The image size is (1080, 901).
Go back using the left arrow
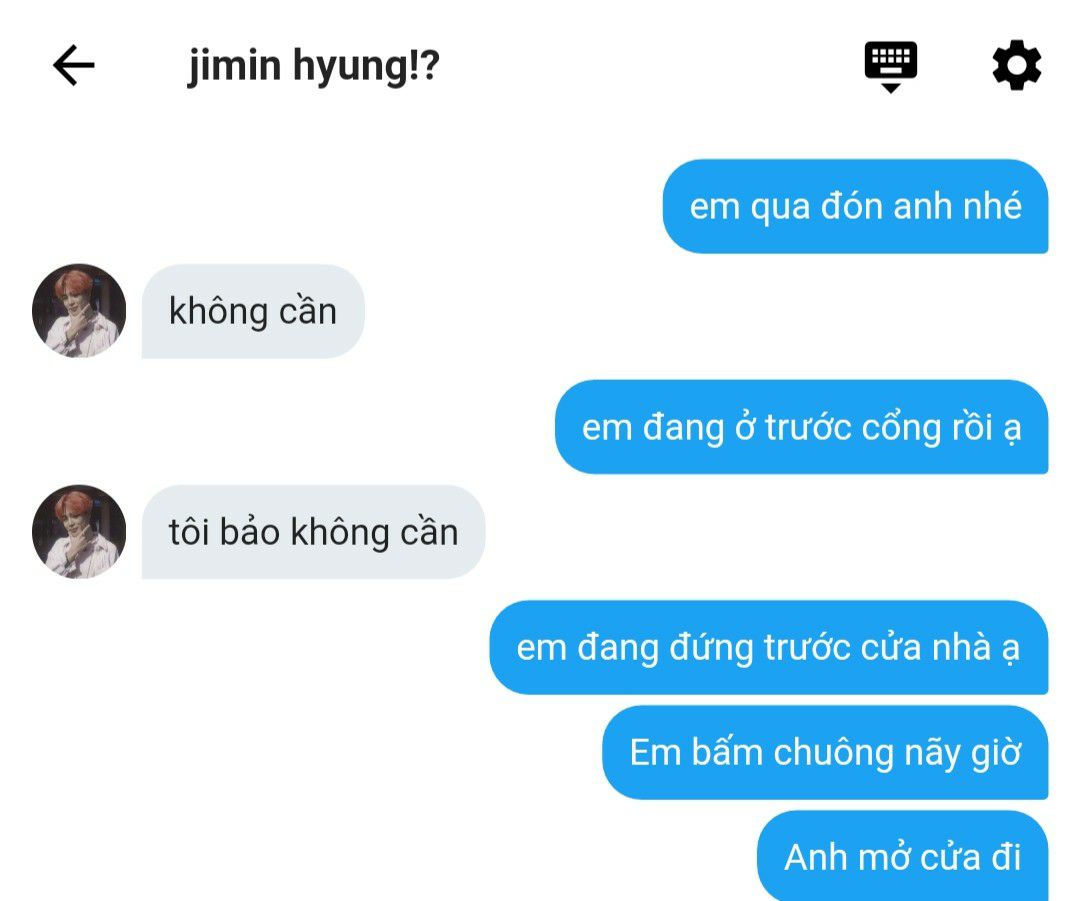tap(74, 65)
